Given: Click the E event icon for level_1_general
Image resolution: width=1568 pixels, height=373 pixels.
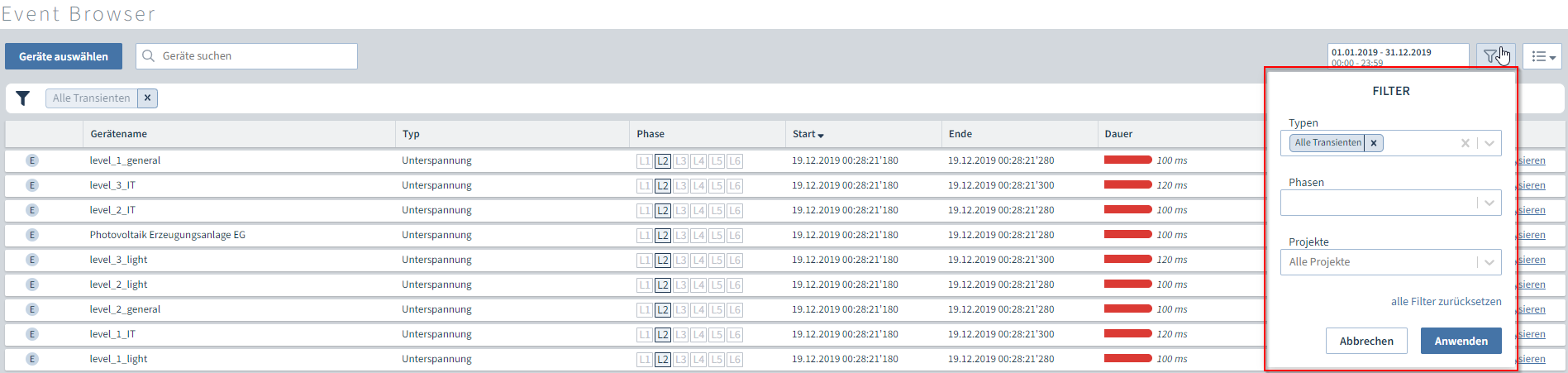Looking at the screenshot, I should click(32, 160).
